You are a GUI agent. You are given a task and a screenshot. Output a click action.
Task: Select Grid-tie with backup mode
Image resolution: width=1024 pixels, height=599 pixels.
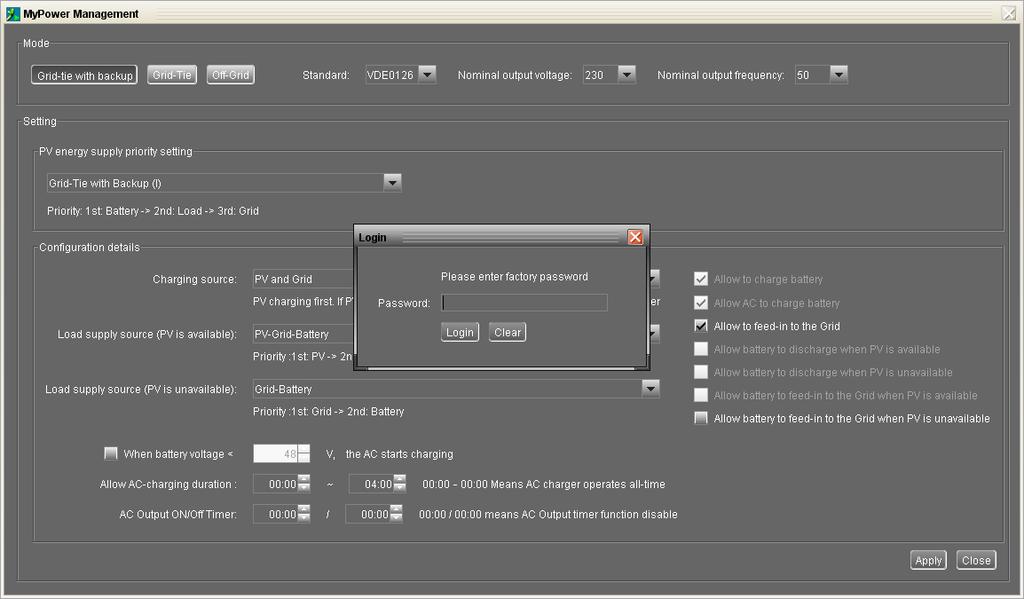(84, 75)
